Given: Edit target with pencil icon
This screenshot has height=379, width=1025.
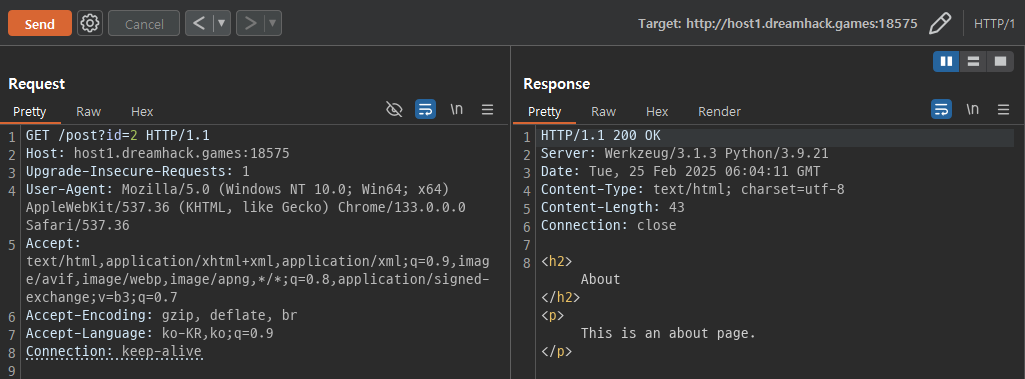Looking at the screenshot, I should (x=939, y=24).
